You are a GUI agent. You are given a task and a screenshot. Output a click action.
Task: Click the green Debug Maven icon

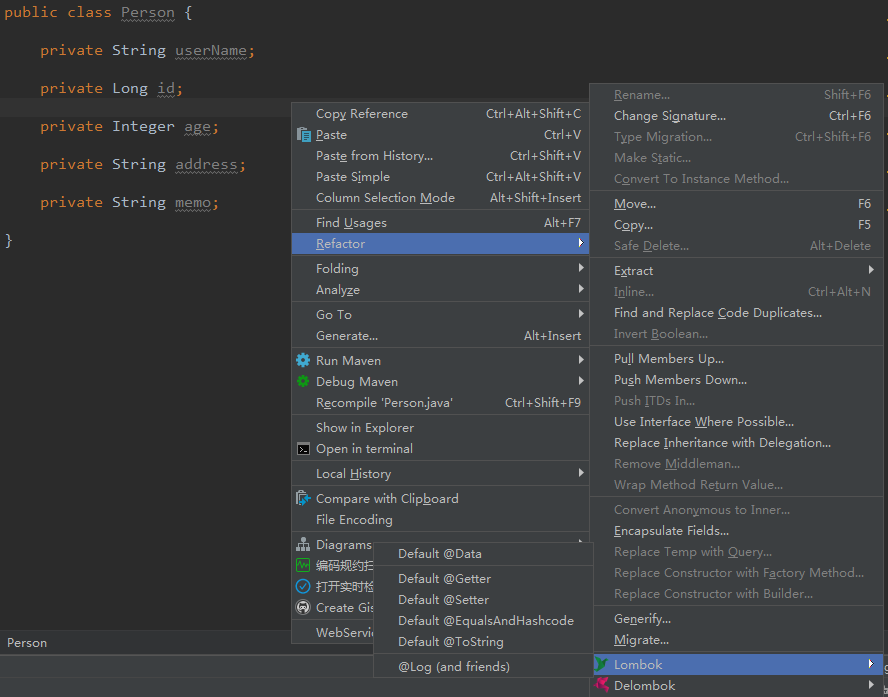click(303, 382)
